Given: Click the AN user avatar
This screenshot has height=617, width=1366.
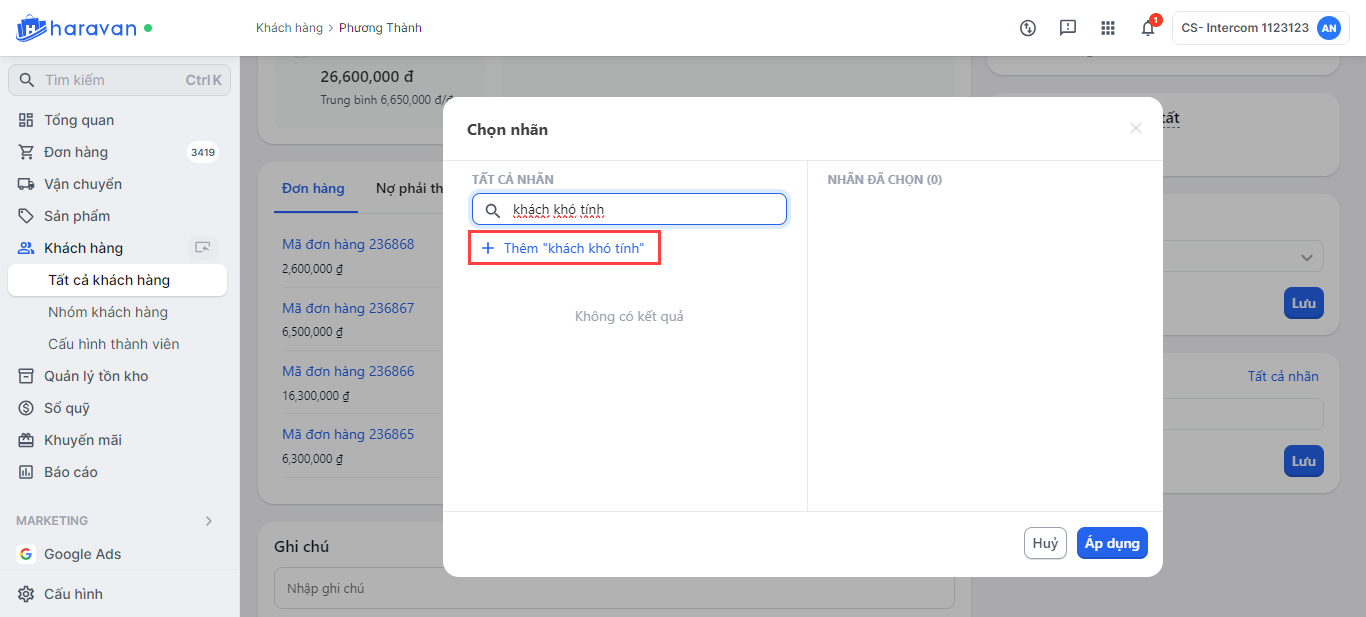Looking at the screenshot, I should coord(1328,28).
